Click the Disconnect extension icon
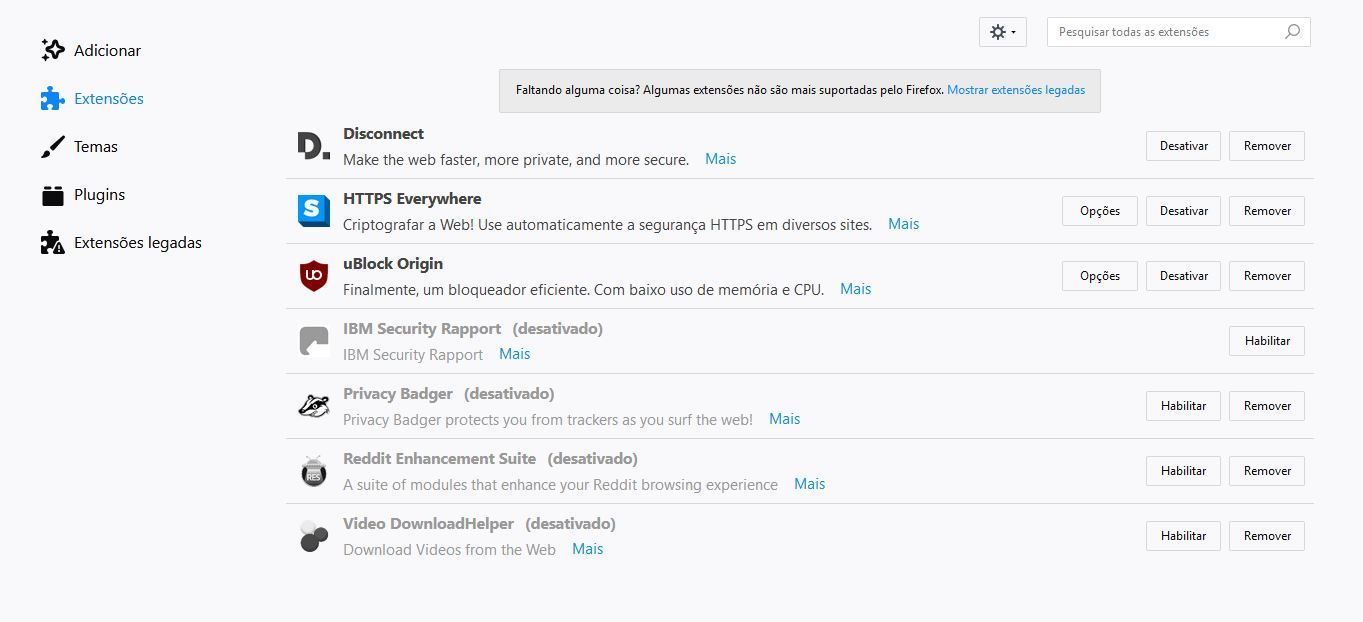The height and width of the screenshot is (622, 1363). click(313, 146)
